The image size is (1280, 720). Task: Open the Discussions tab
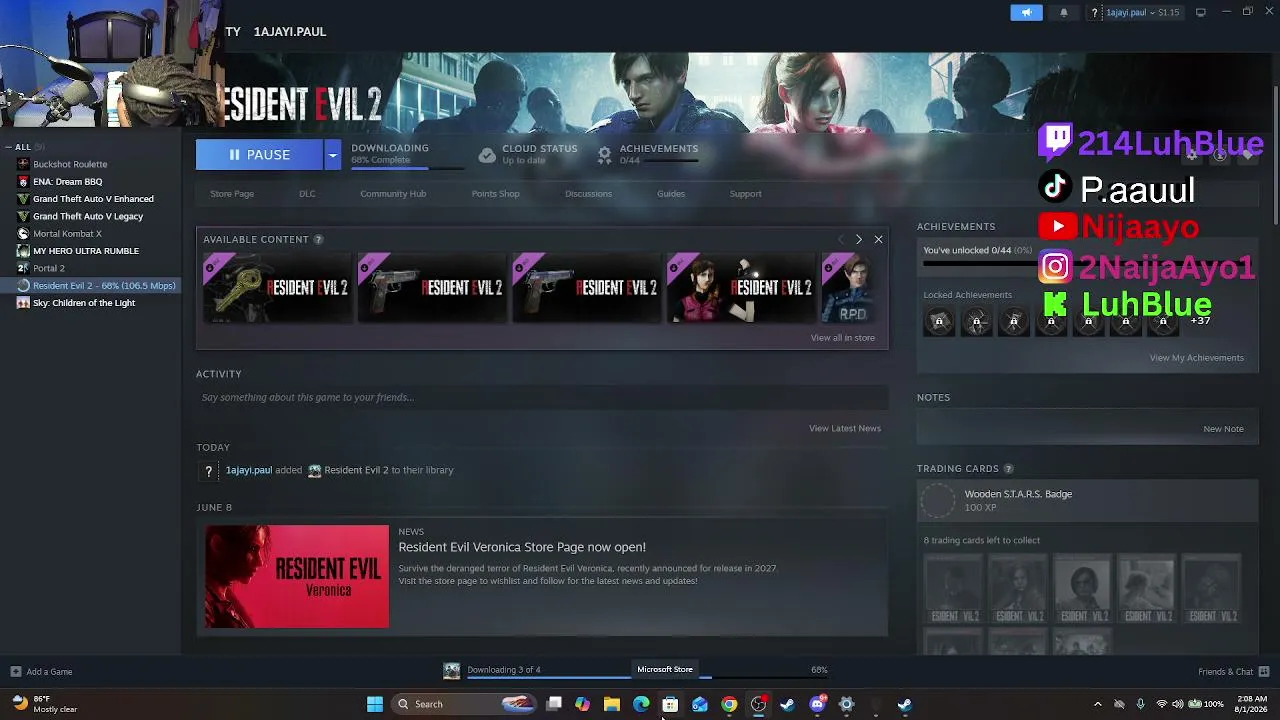(x=588, y=194)
